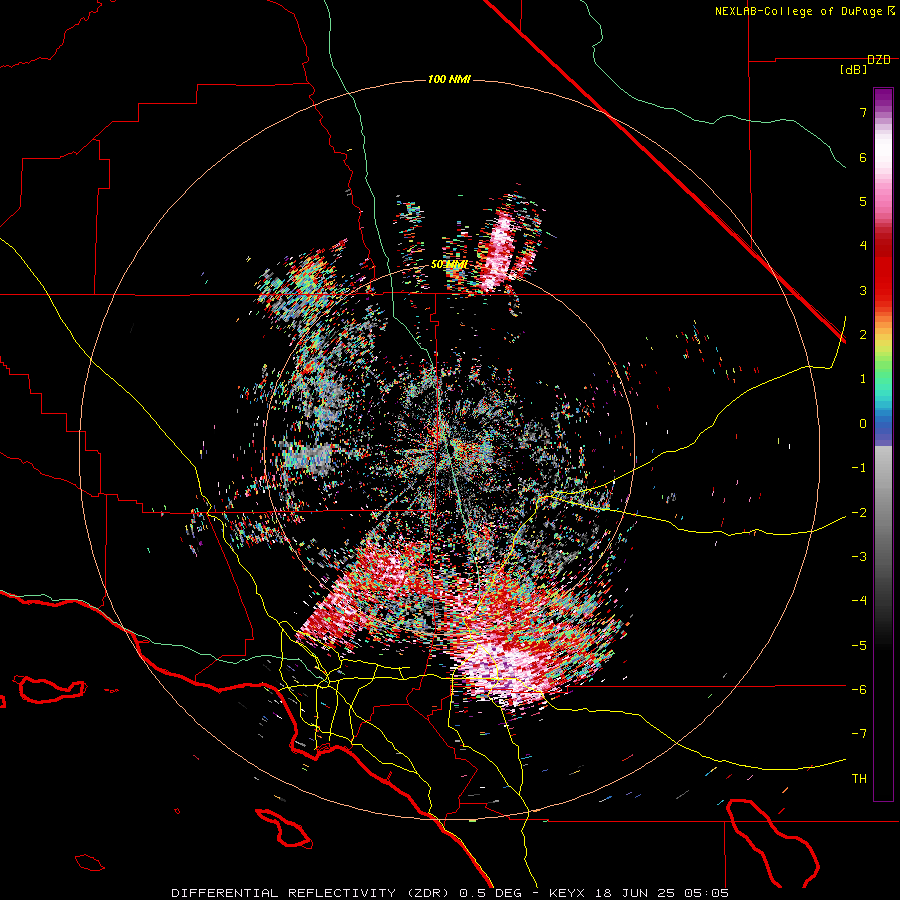Click the "[dB]" unit label
The image size is (900, 900).
click(x=854, y=69)
